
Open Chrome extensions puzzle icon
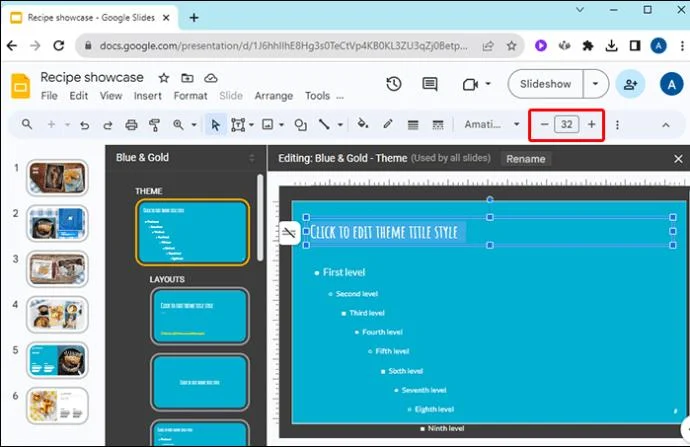587,46
